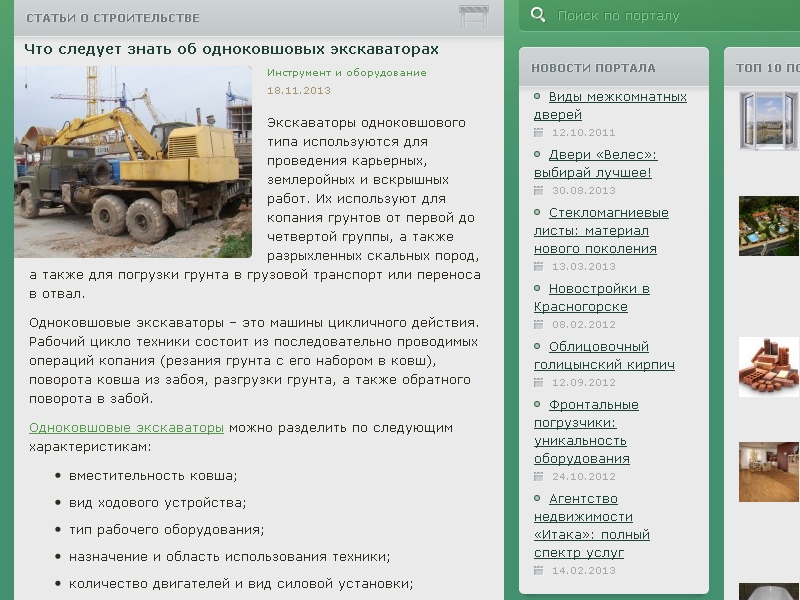Viewport: 800px width, 600px height.
Task: Click list item 'вид ходового устройства;'
Action: pyautogui.click(x=158, y=503)
